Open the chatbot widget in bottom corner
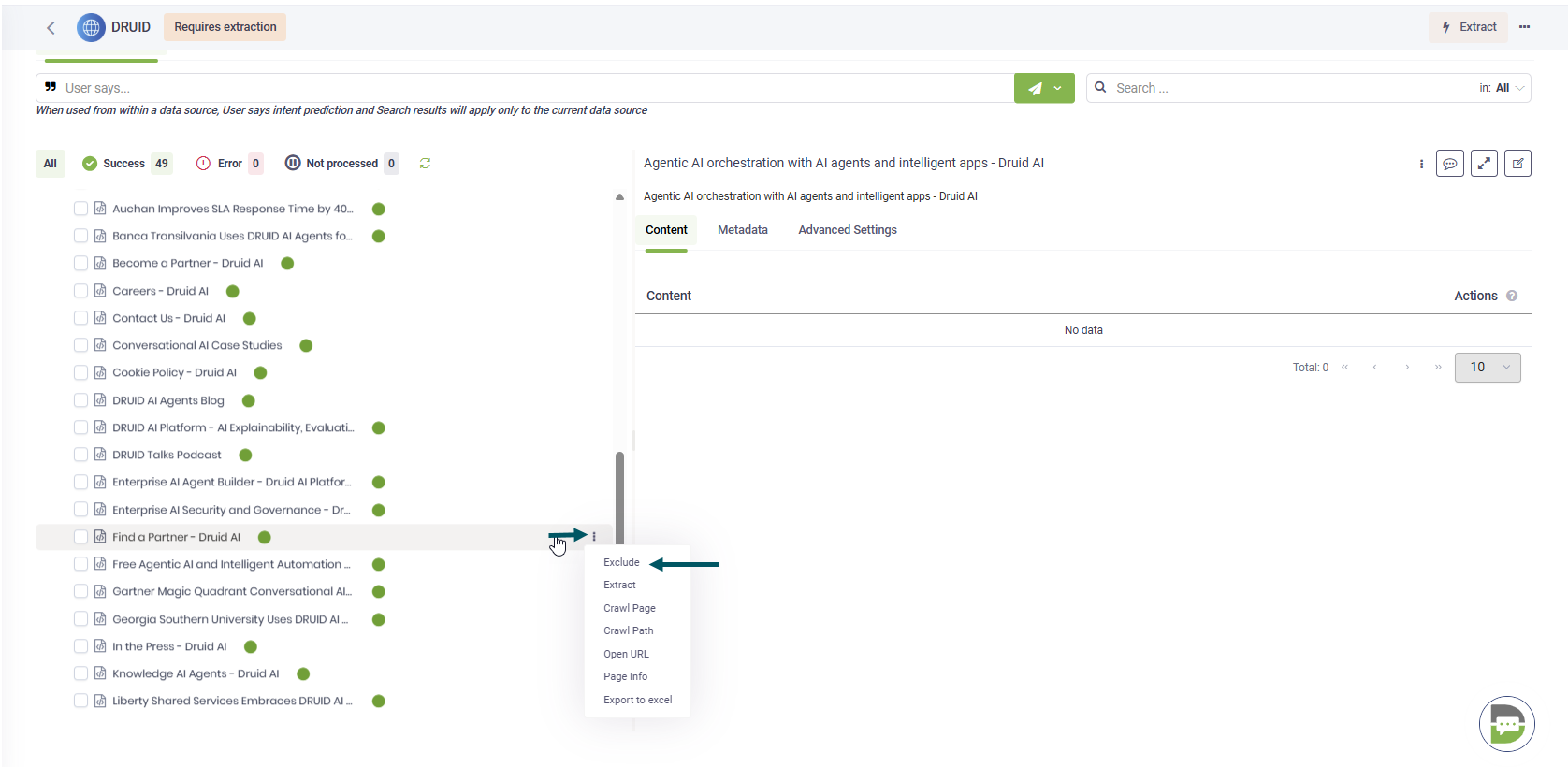 [x=1506, y=724]
